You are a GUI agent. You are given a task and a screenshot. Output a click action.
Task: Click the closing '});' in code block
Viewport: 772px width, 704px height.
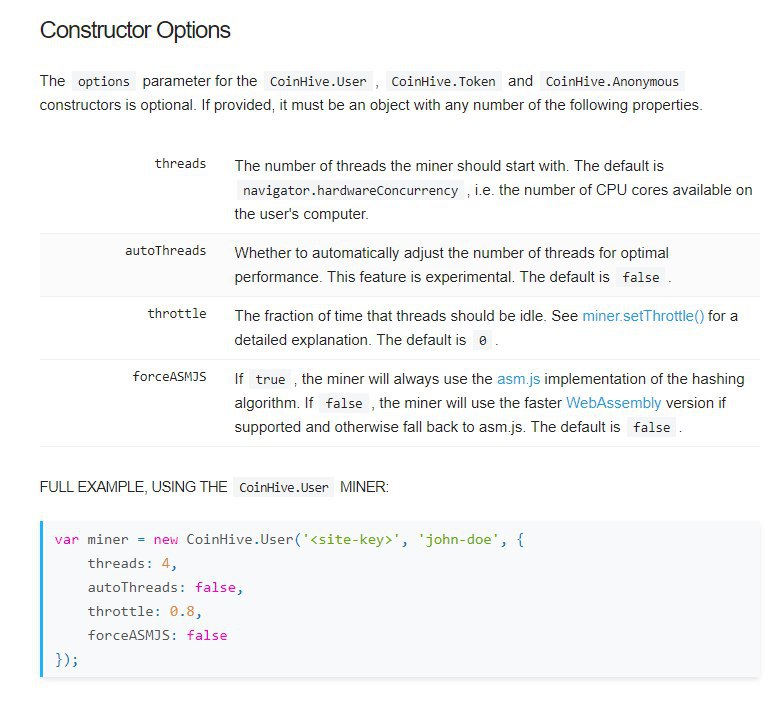pos(66,659)
